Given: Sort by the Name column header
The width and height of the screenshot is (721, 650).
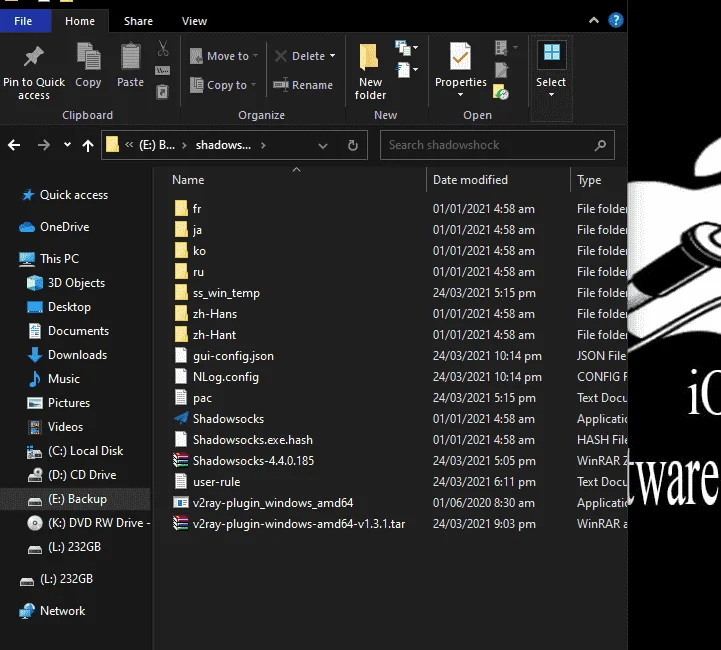Looking at the screenshot, I should [x=188, y=180].
